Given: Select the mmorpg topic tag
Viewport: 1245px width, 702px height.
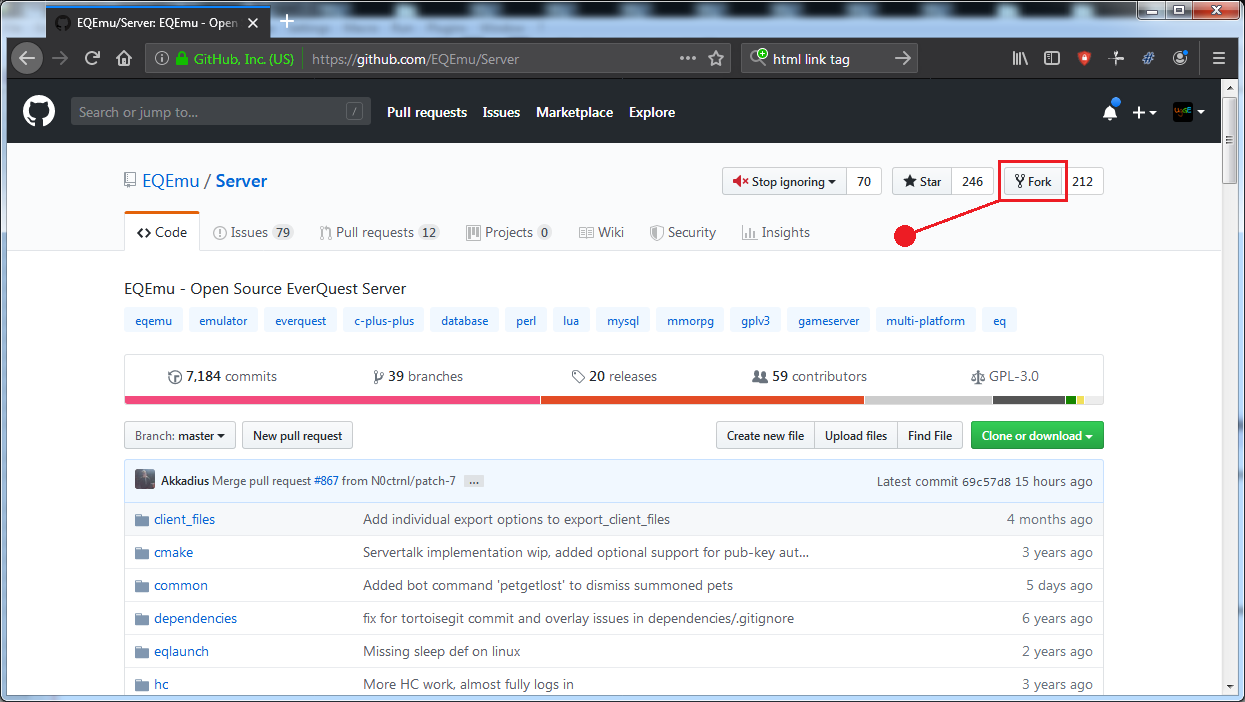Looking at the screenshot, I should (x=690, y=321).
